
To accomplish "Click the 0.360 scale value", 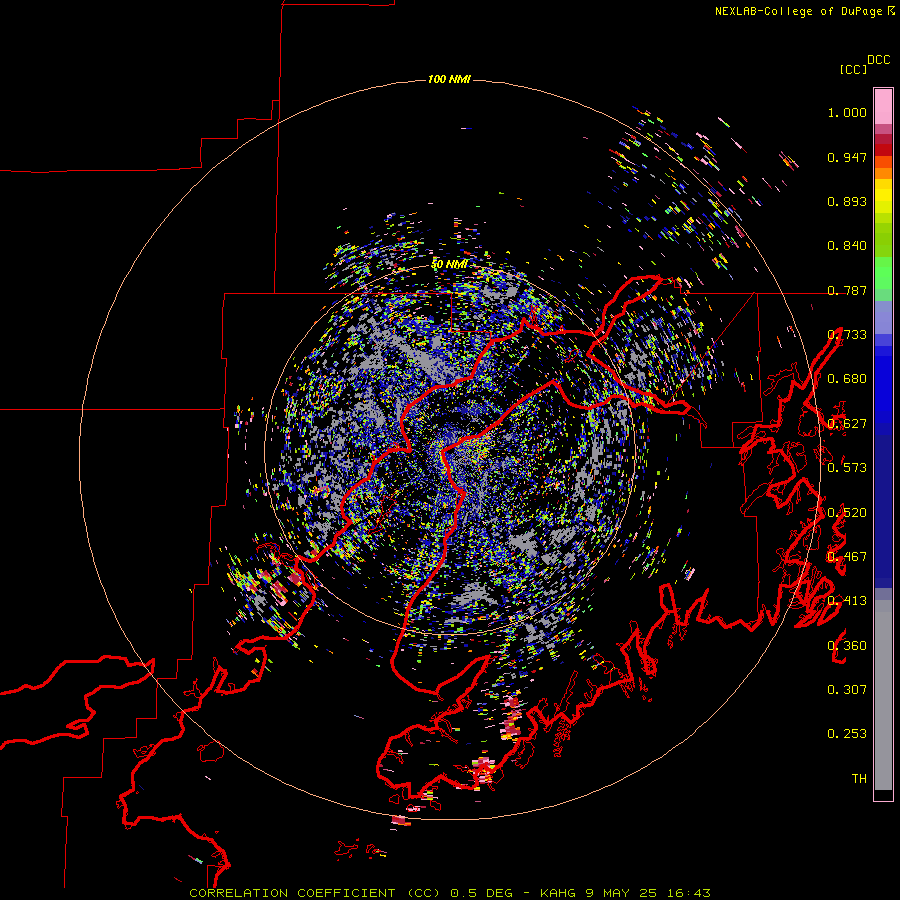I will coord(847,646).
